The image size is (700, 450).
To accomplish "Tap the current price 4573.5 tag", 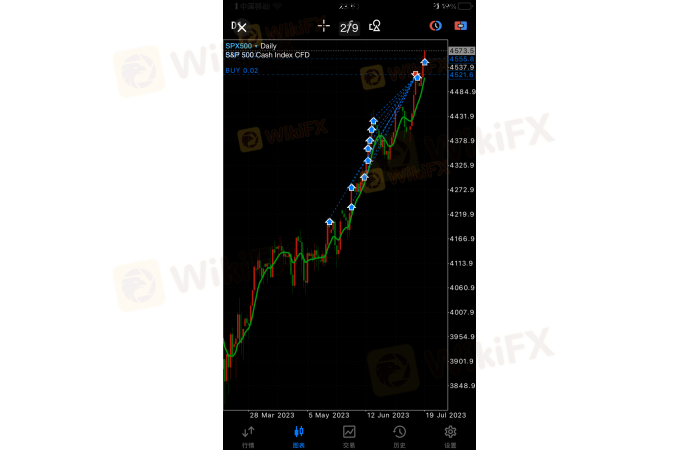I will [462, 51].
